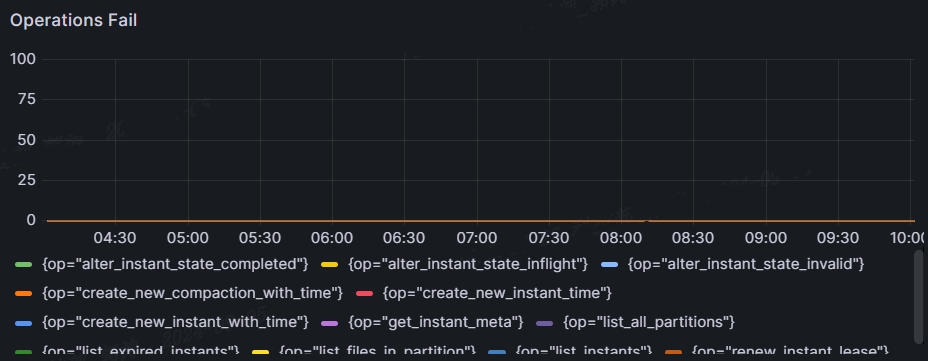Viewport: 928px width, 361px height.
Task: Isolate the create_new_instant_time series
Action: 497,293
